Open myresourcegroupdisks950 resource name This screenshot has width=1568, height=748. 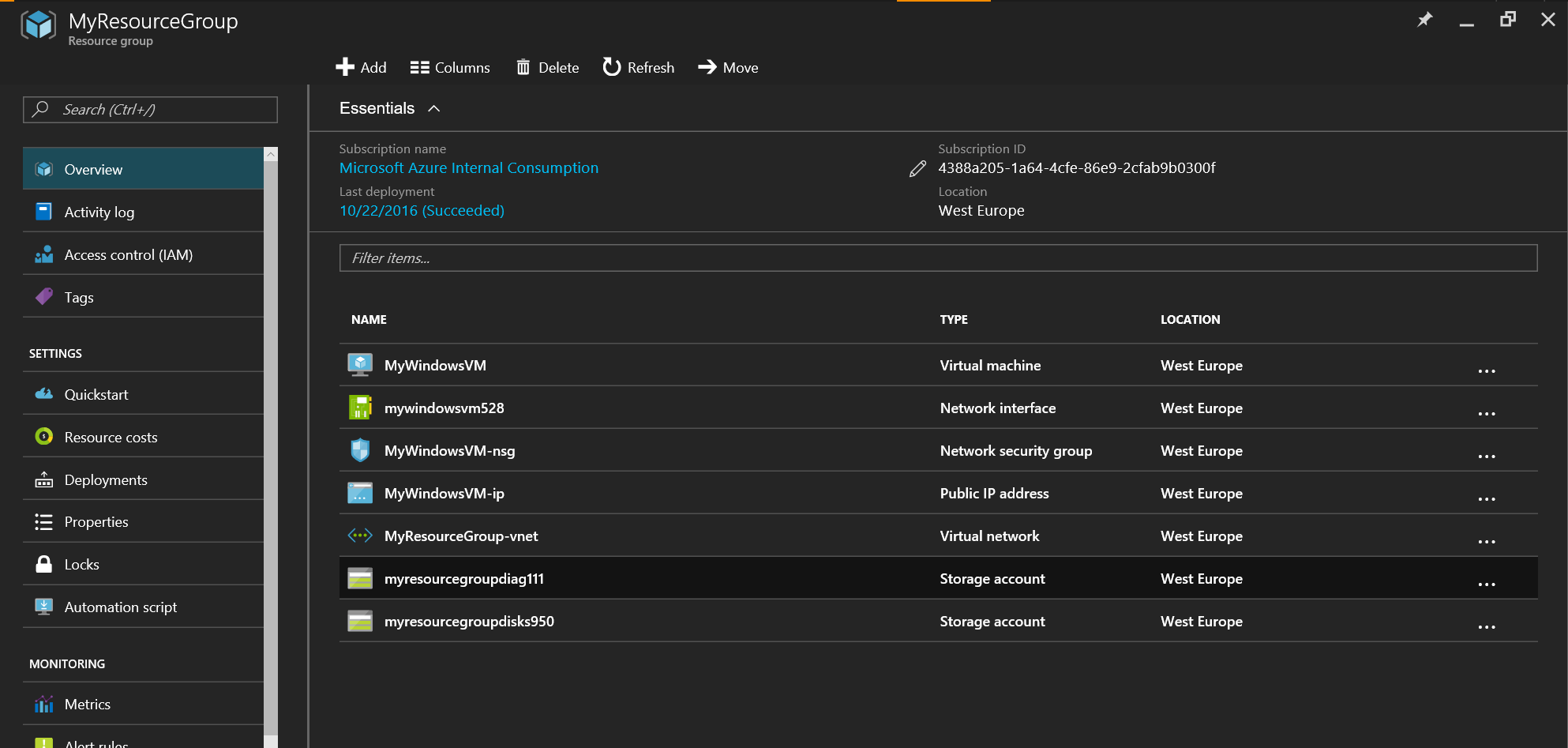[470, 622]
